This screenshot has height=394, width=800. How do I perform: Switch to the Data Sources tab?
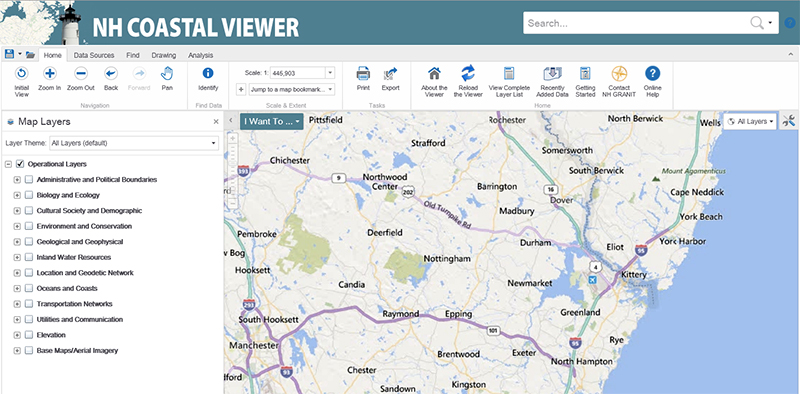94,55
